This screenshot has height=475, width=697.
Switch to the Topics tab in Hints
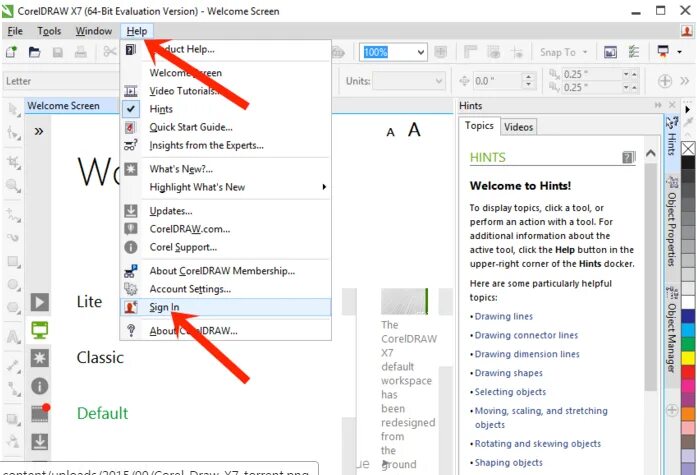[x=479, y=126]
